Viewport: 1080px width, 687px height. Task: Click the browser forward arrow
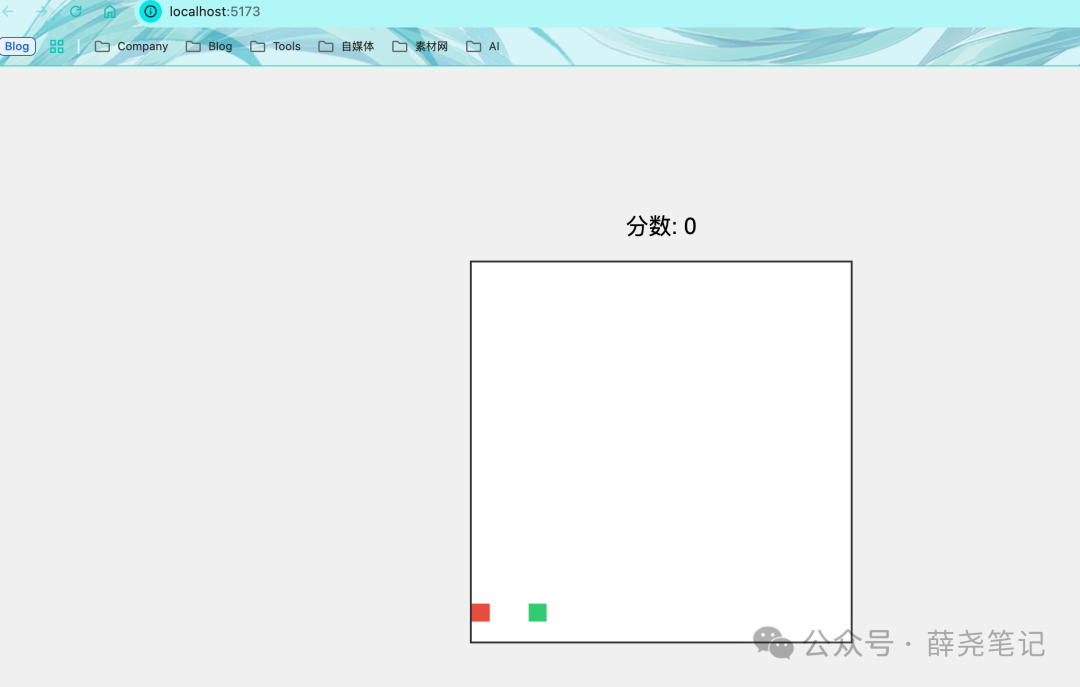click(41, 12)
